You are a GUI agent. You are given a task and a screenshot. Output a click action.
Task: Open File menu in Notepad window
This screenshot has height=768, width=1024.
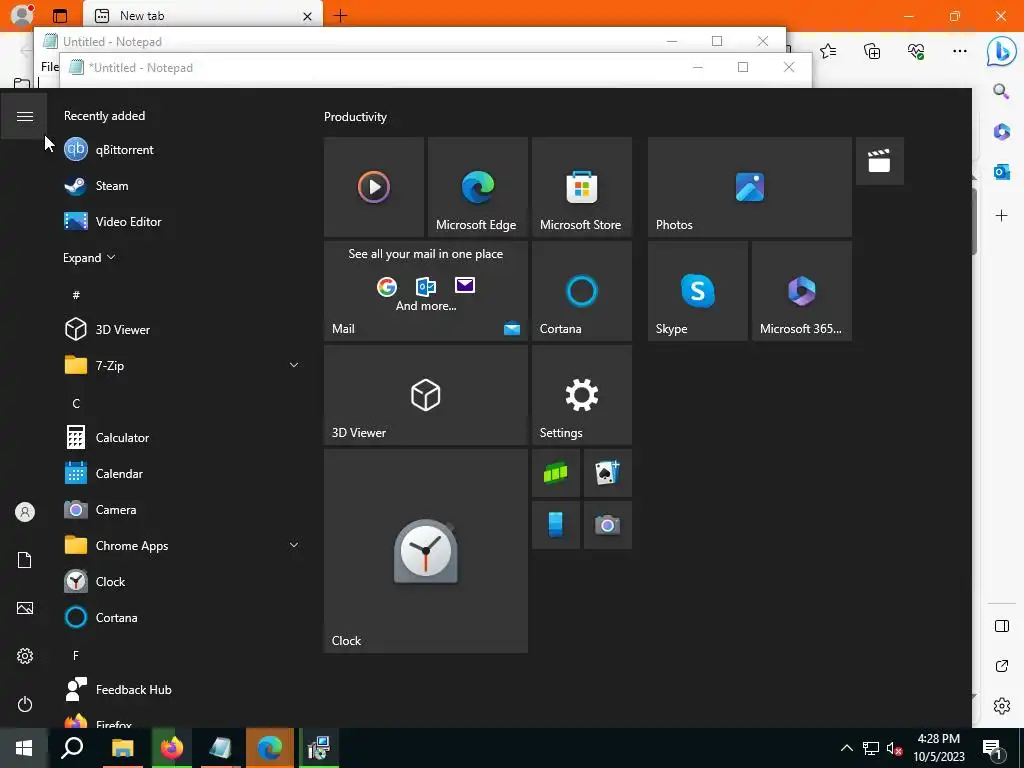(50, 67)
